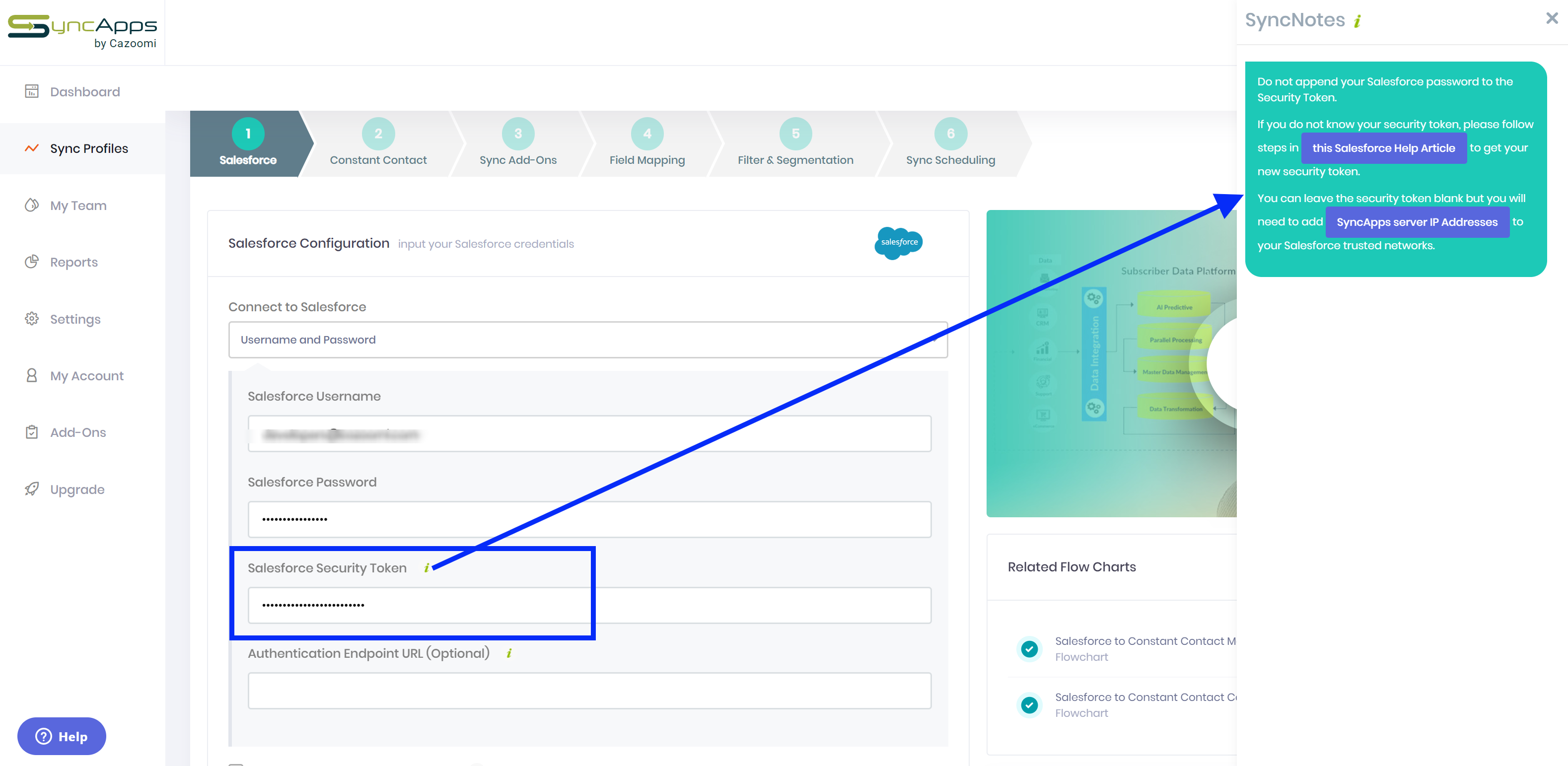
Task: Click the Dashboard sidebar icon
Action: 31,91
